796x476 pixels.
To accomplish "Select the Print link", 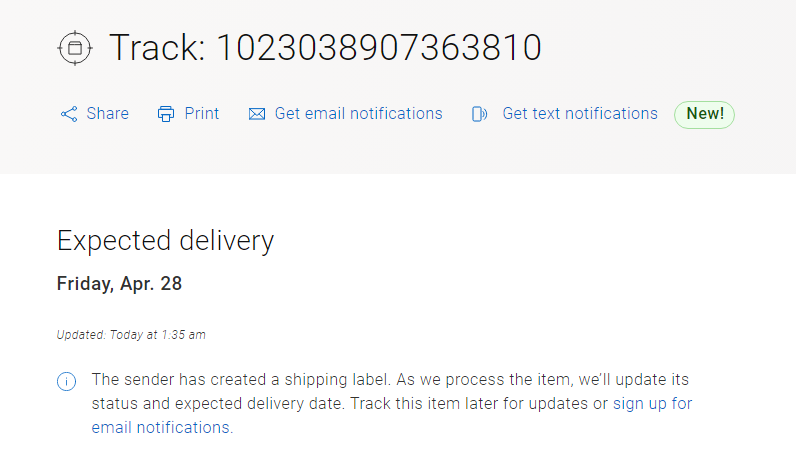I will tap(202, 114).
